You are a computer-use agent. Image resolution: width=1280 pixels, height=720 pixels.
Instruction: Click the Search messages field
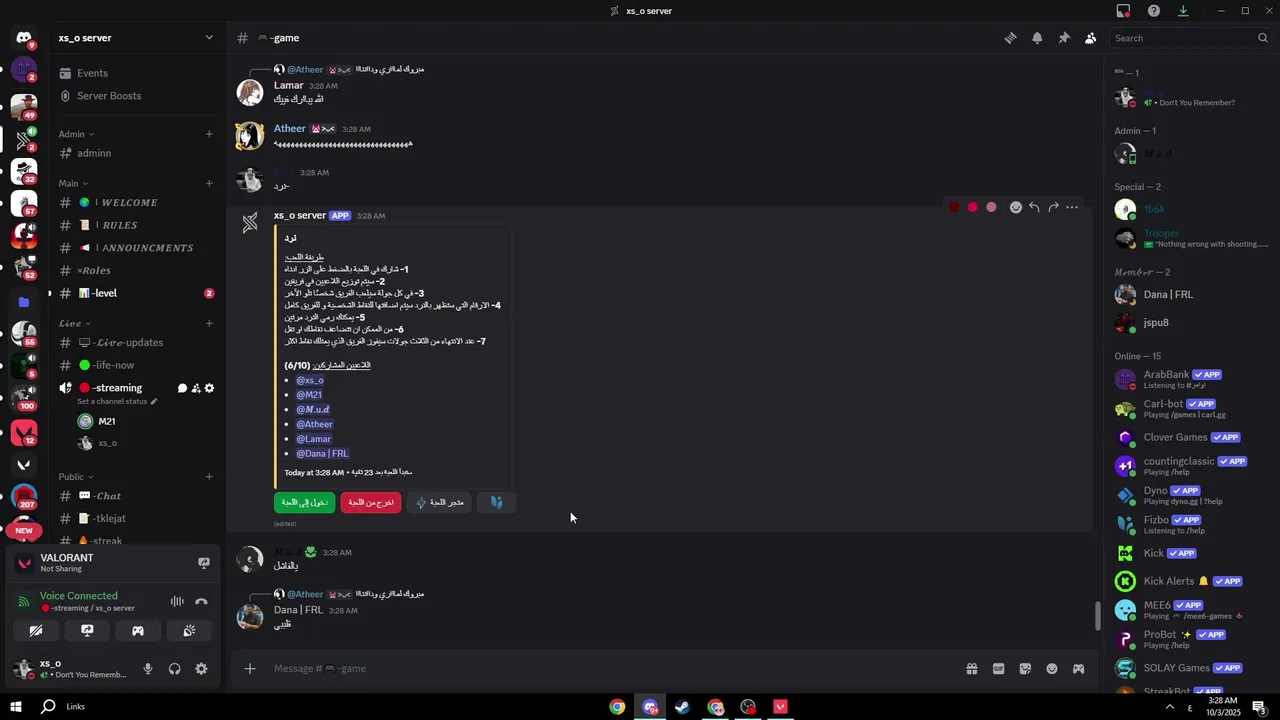[1190, 38]
